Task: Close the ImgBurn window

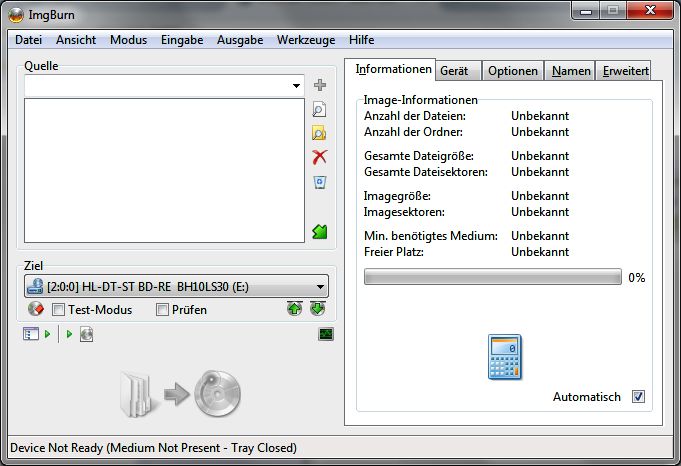Action: coord(650,11)
